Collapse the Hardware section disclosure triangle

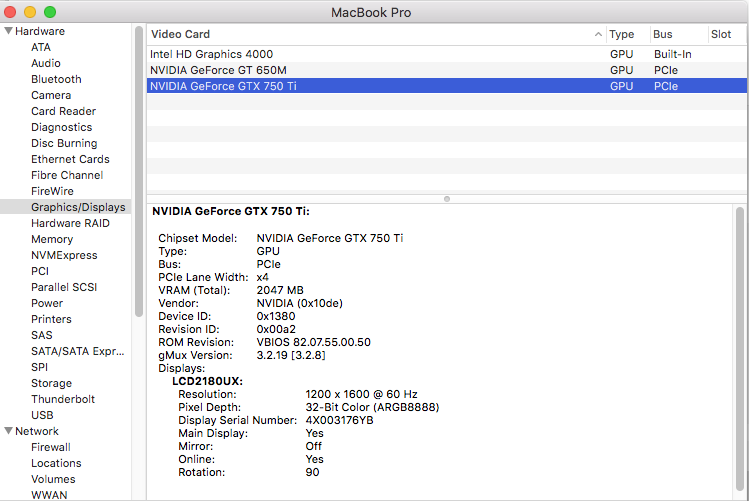9,31
